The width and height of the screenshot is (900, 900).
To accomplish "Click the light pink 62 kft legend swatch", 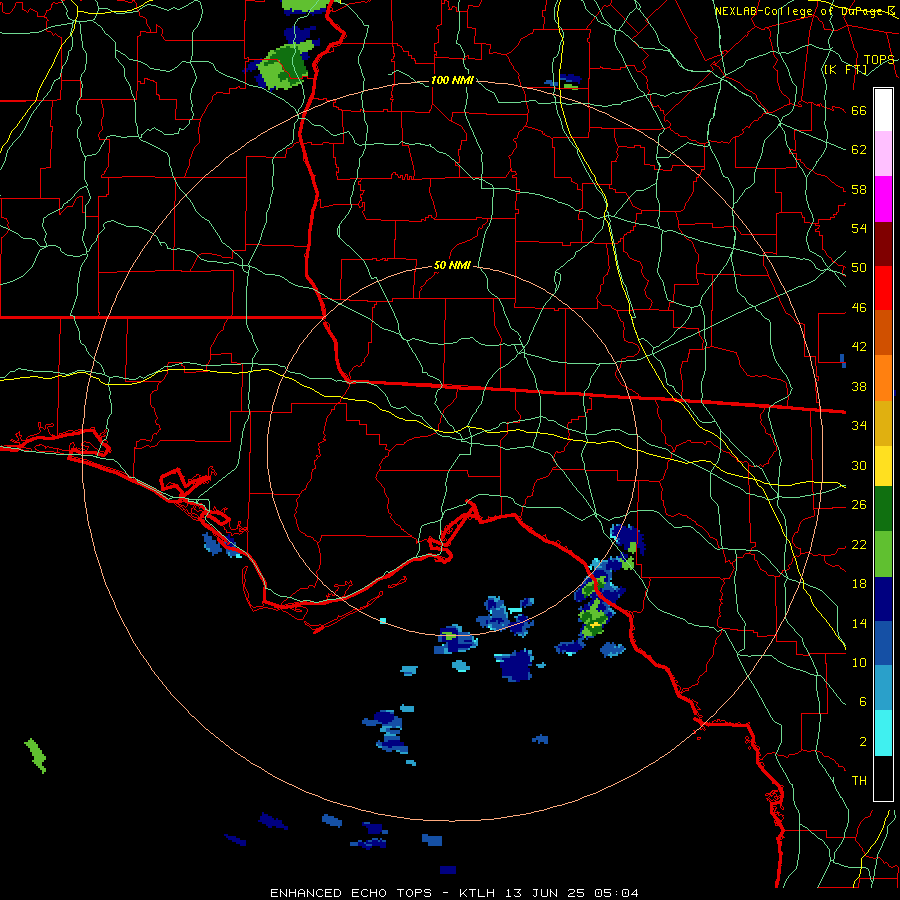I will pyautogui.click(x=883, y=153).
